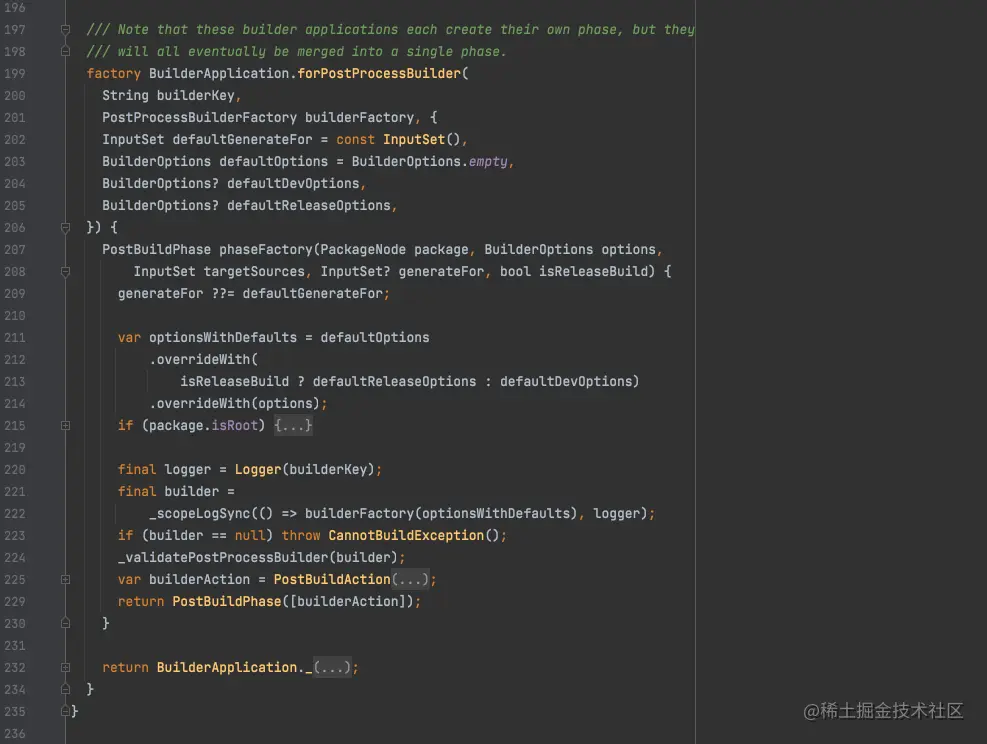Click line number 220 in gutter
The height and width of the screenshot is (744, 987).
[14, 470]
